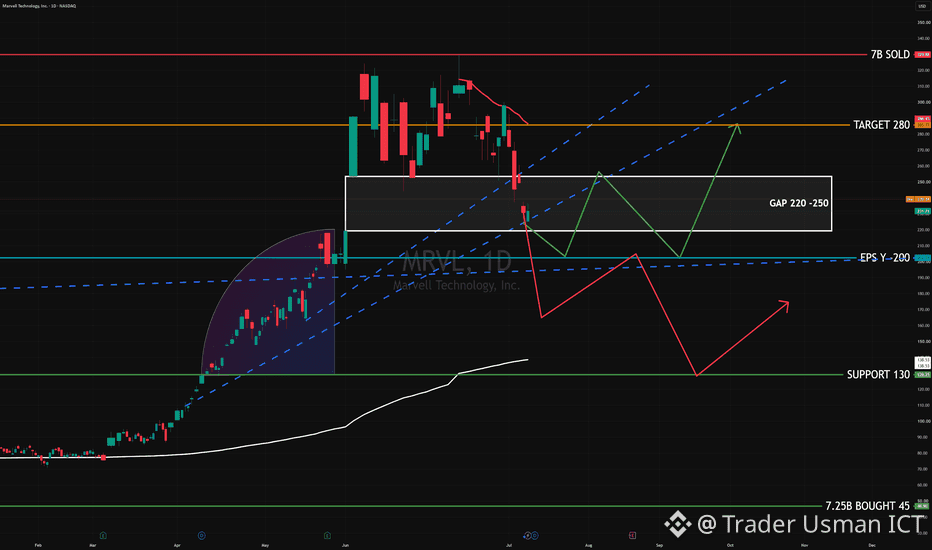Viewport: 932px width, 550px height.
Task: Click the green current price tag in gap zone
Action: pos(922,211)
